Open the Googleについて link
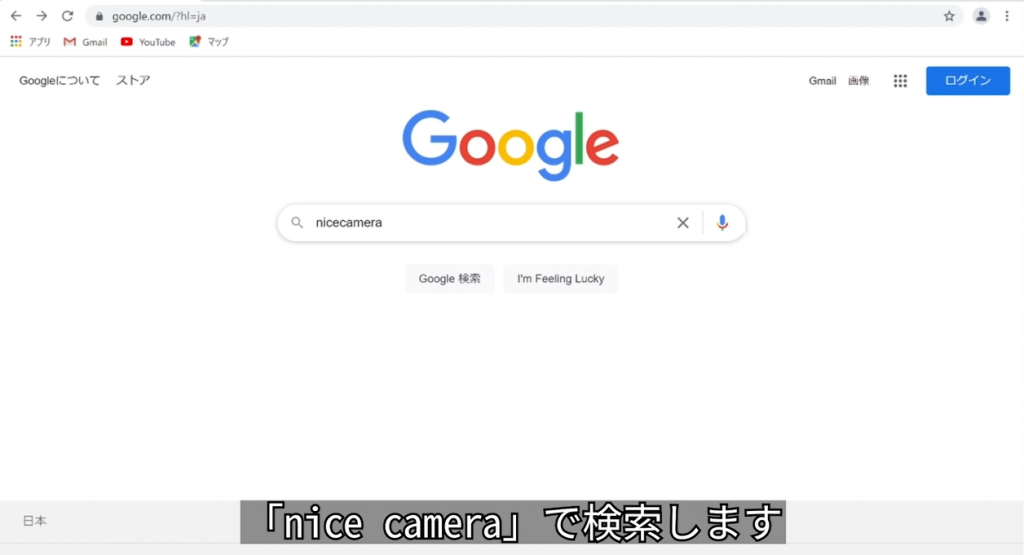1024x555 pixels. 59,80
